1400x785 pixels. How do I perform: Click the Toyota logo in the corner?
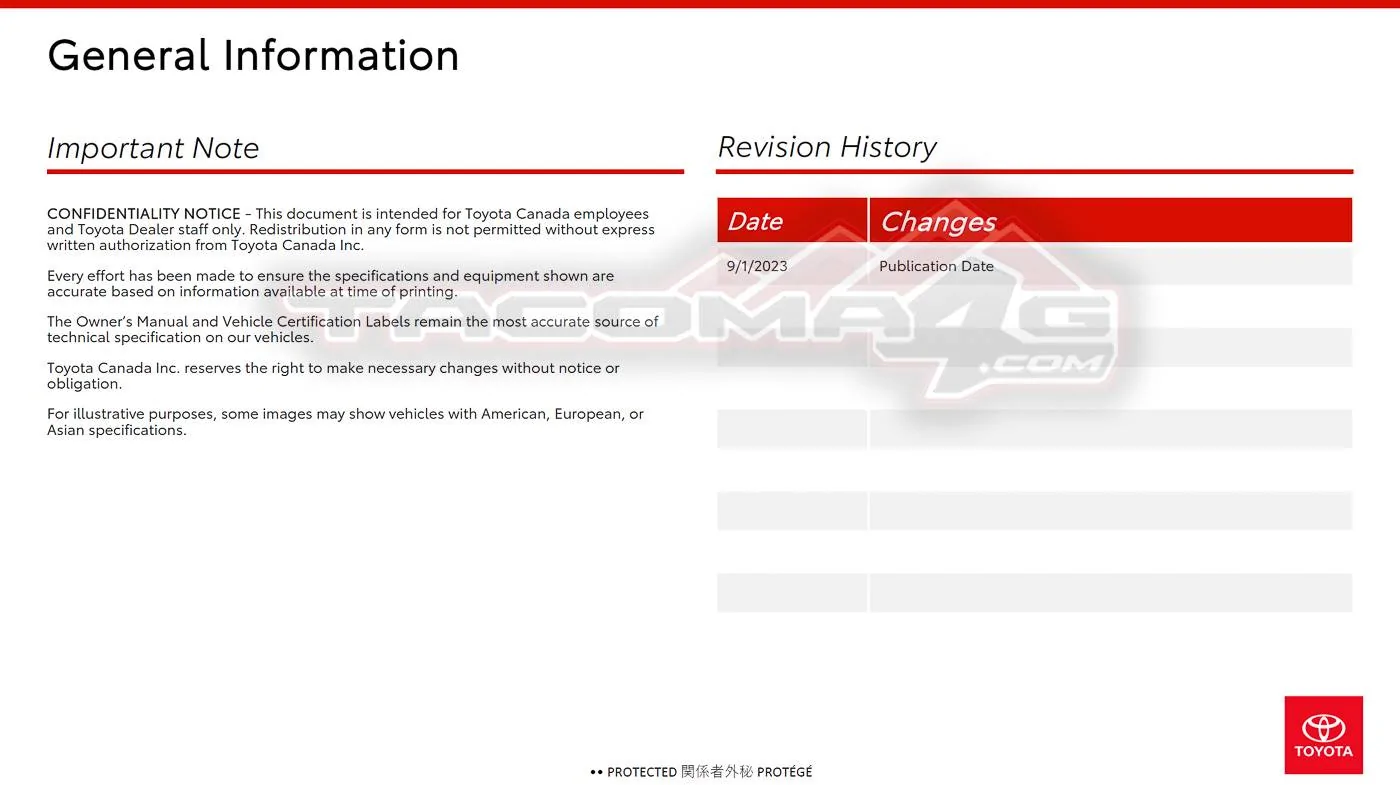[1323, 735]
